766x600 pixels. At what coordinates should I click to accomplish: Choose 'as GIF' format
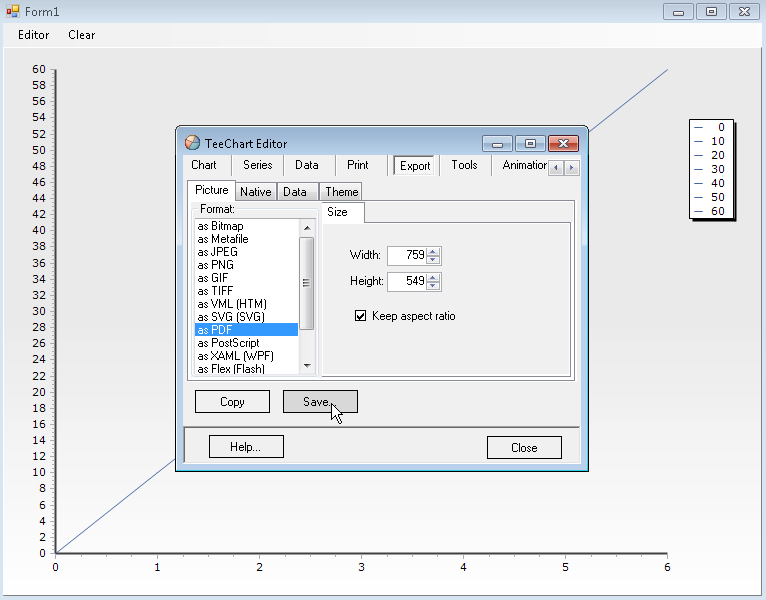pyautogui.click(x=246, y=278)
